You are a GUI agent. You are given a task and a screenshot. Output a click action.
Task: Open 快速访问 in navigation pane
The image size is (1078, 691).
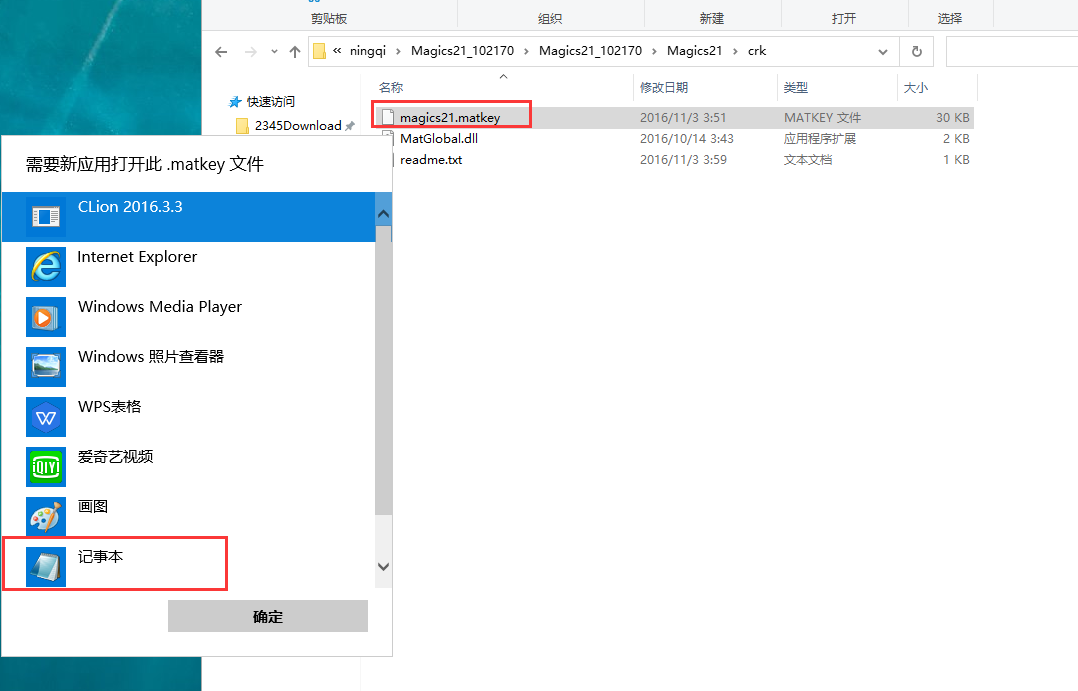click(x=271, y=102)
